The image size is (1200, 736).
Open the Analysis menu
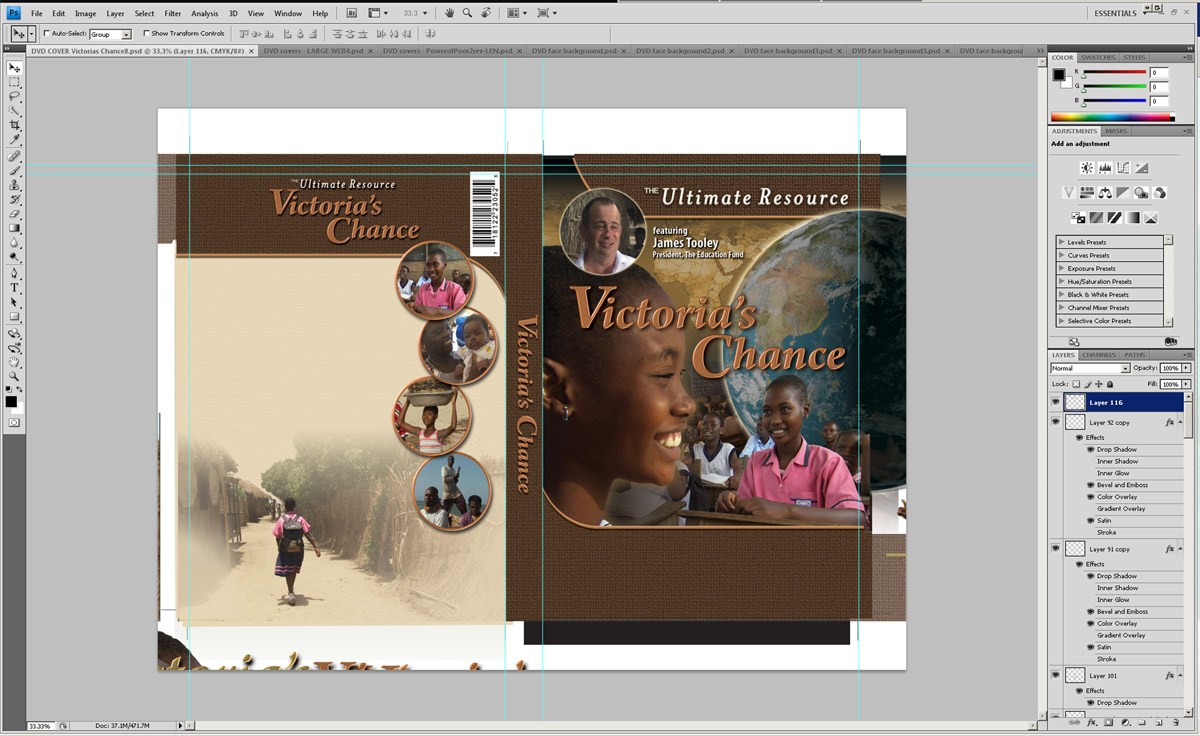pos(205,13)
